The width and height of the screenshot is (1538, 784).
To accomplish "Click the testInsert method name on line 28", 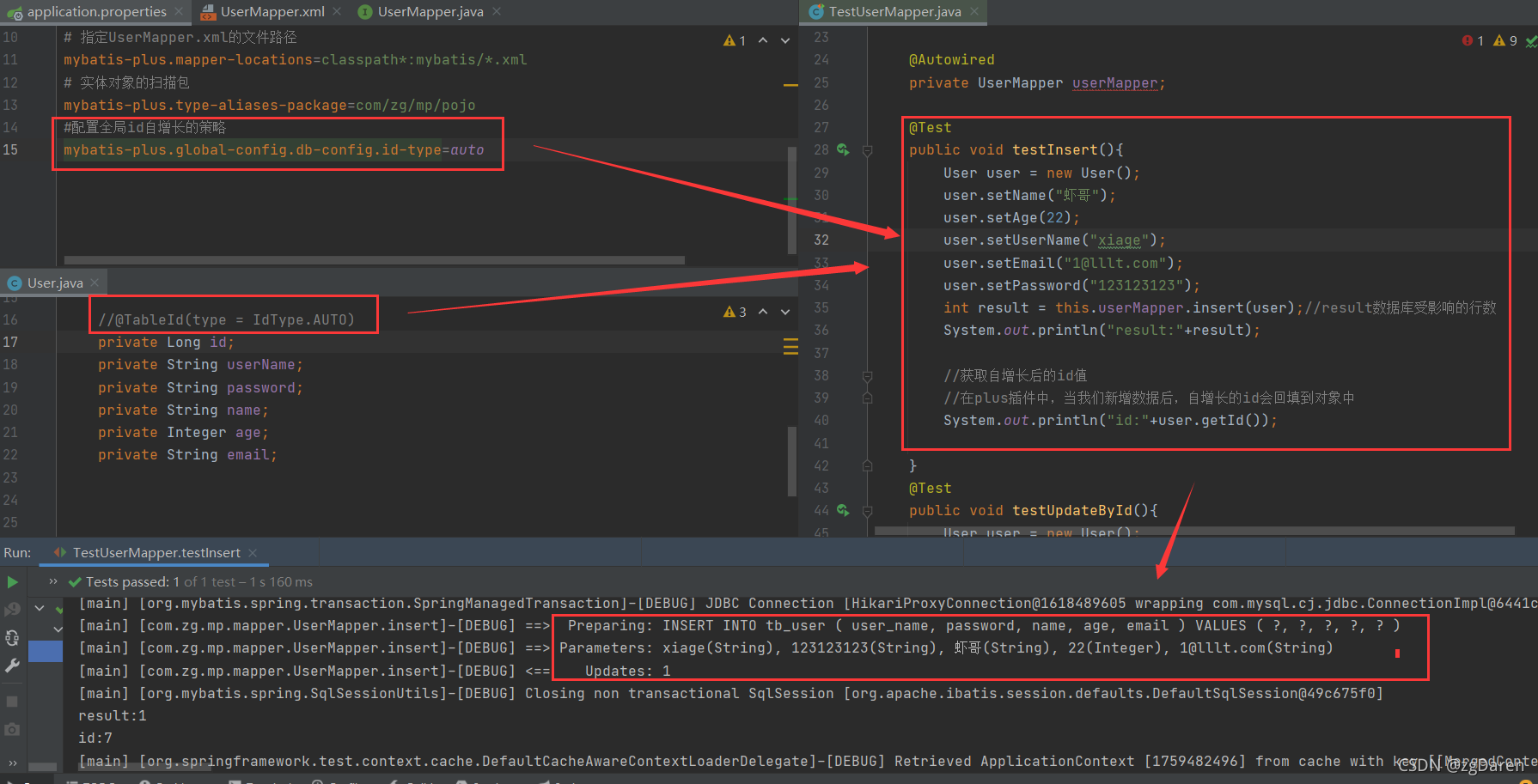I will pos(1055,149).
